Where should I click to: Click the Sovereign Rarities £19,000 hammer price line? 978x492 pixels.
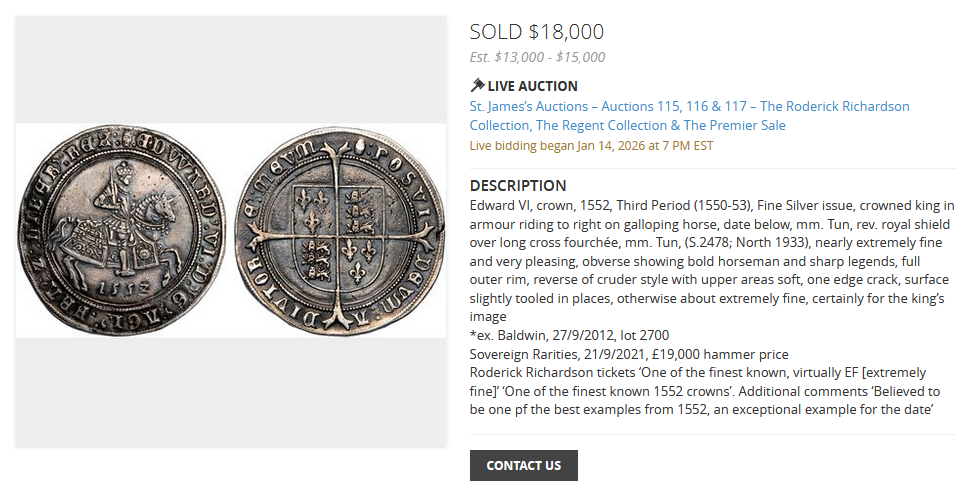629,353
